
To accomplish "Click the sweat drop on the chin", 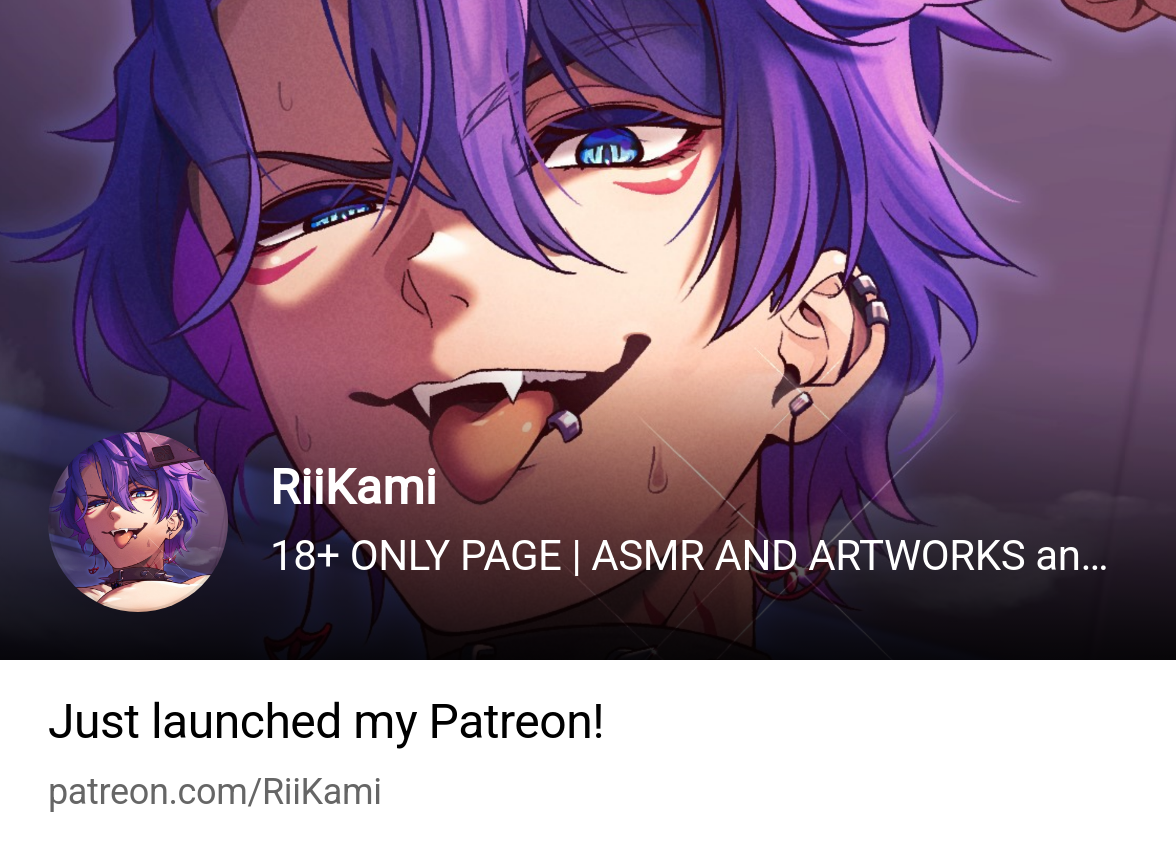I will click(658, 470).
